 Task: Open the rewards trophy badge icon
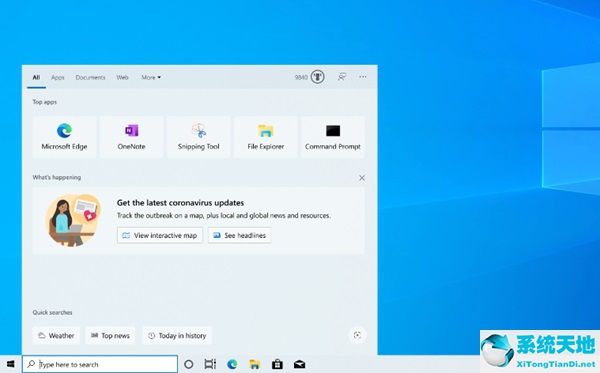coord(317,77)
